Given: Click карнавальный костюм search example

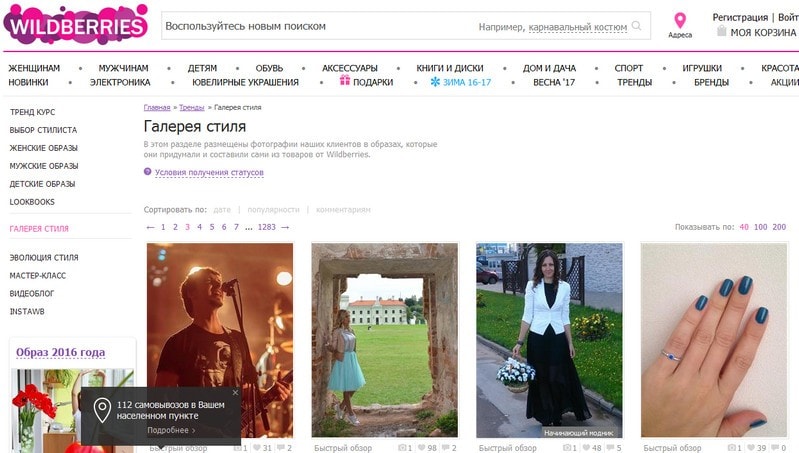Looking at the screenshot, I should point(578,27).
